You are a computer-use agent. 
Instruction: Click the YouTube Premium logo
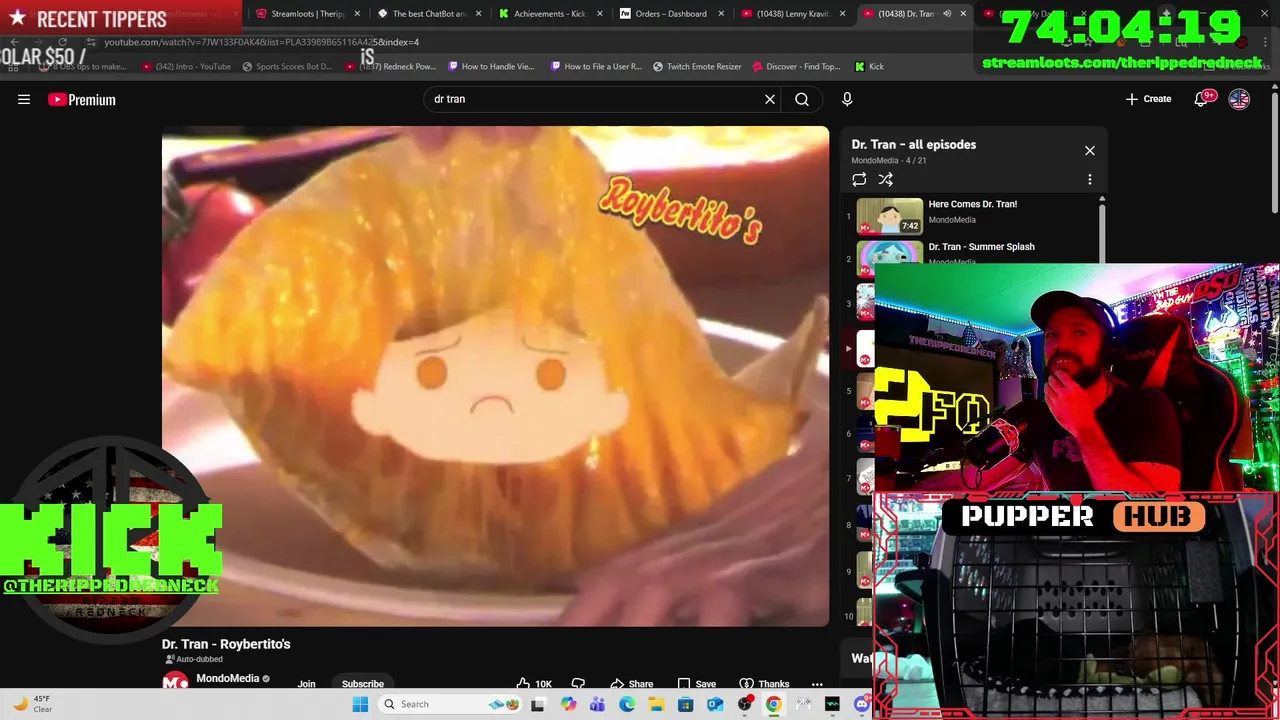pos(82,99)
